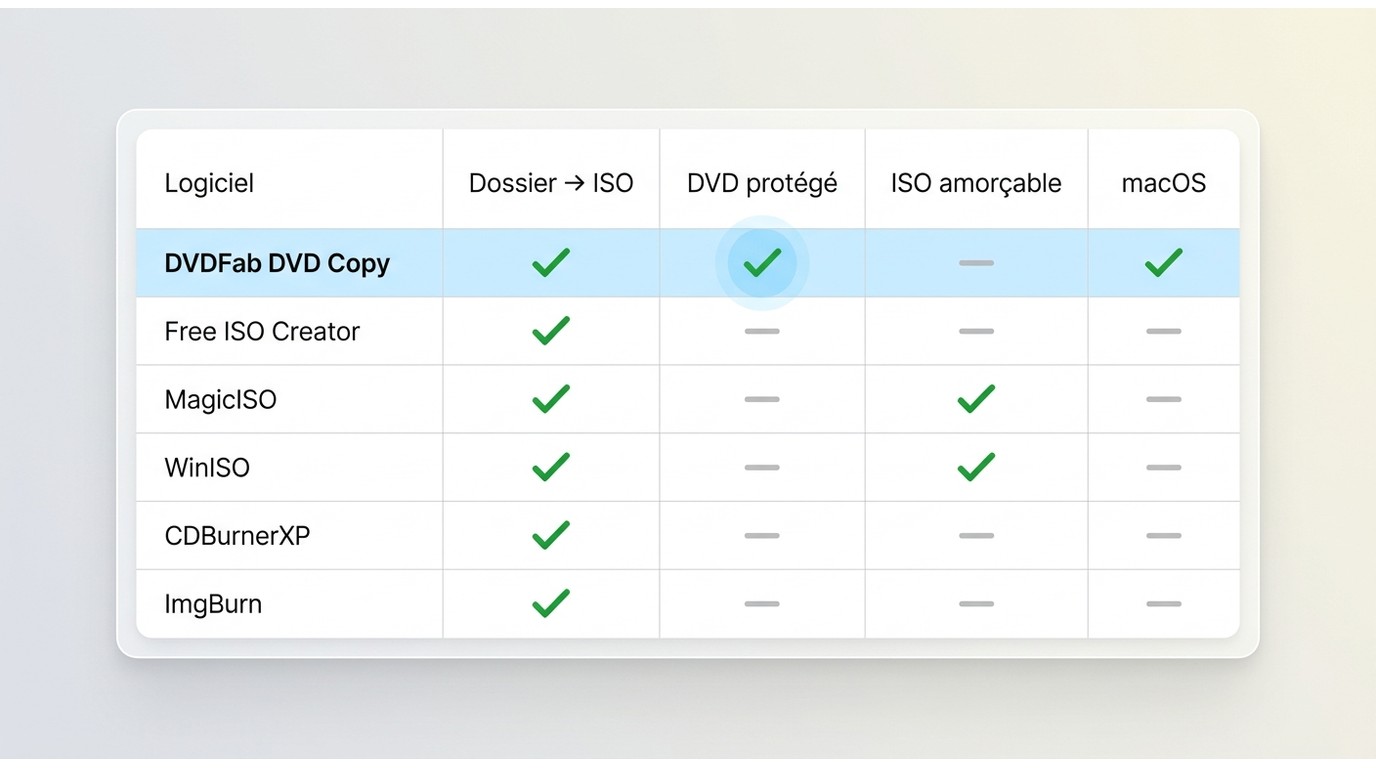Click CDBurnerXP's ISO amorçable dash
This screenshot has width=1376, height=768.
(976, 535)
